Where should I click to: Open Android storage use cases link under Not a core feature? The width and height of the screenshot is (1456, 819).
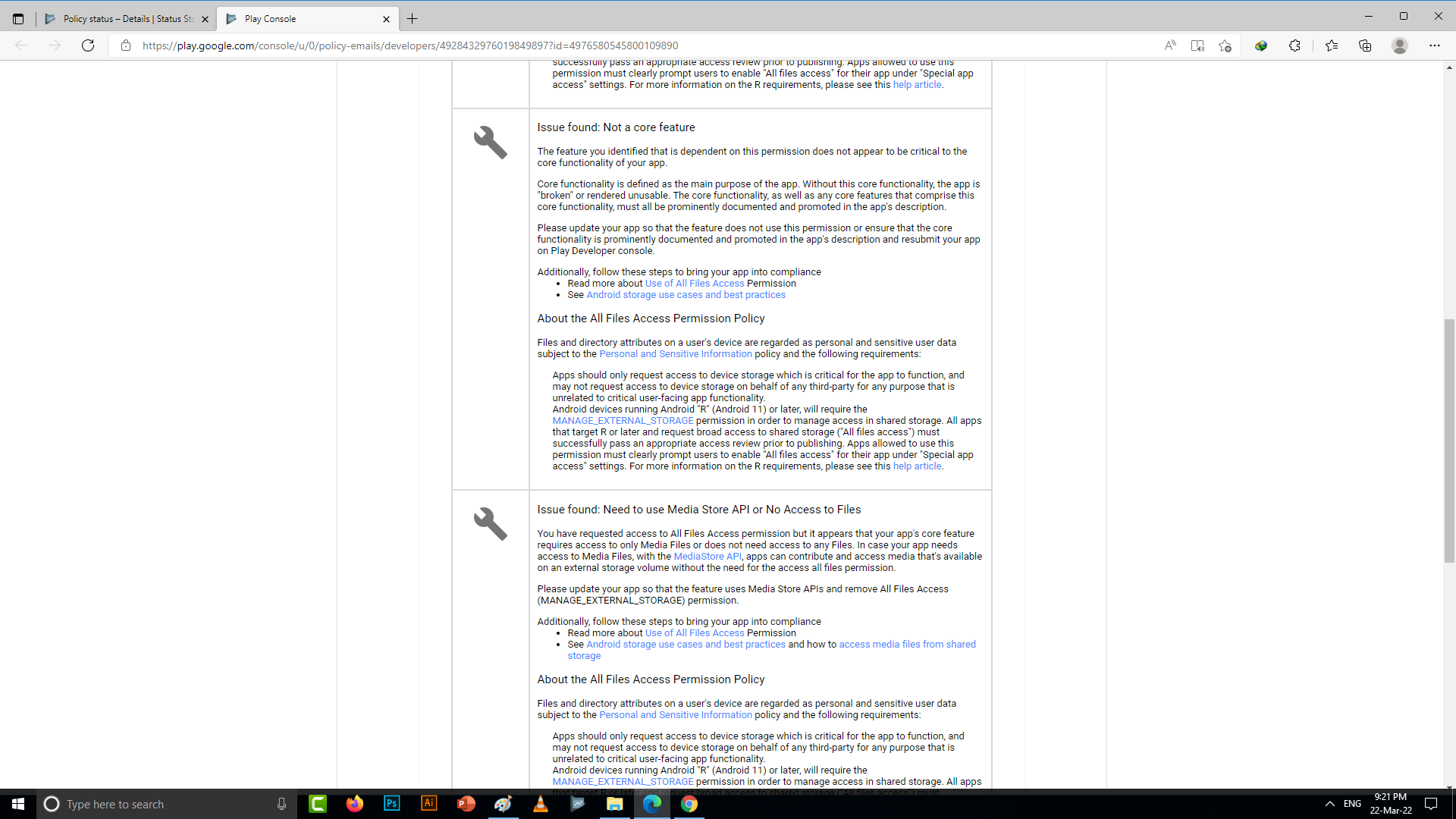click(686, 295)
